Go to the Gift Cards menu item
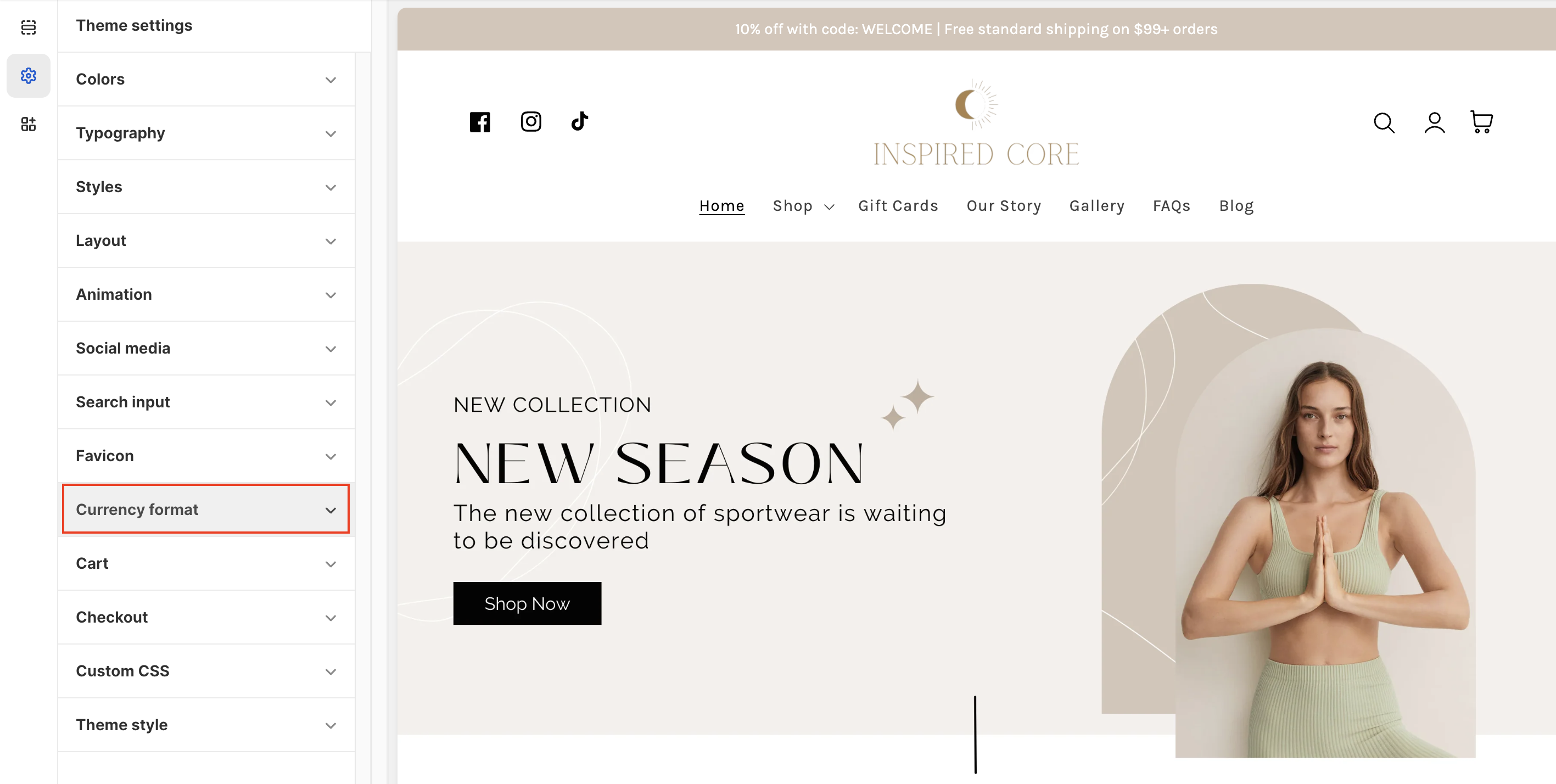 [x=898, y=206]
